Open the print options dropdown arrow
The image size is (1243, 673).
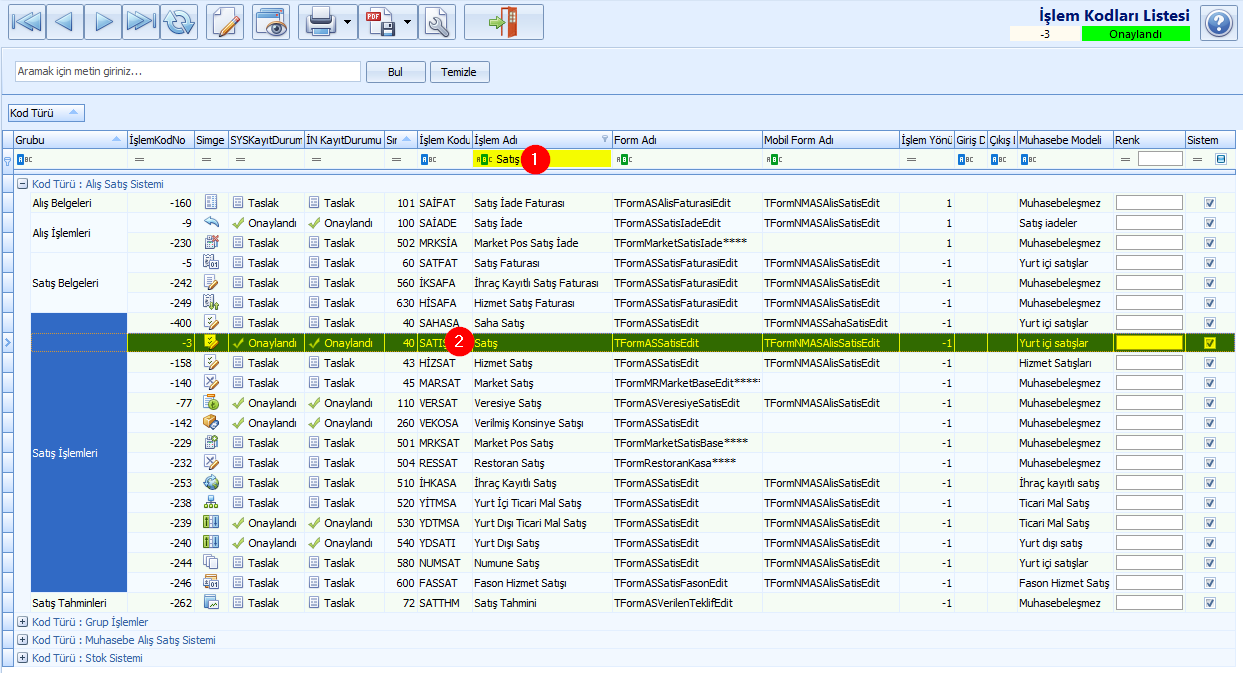347,22
